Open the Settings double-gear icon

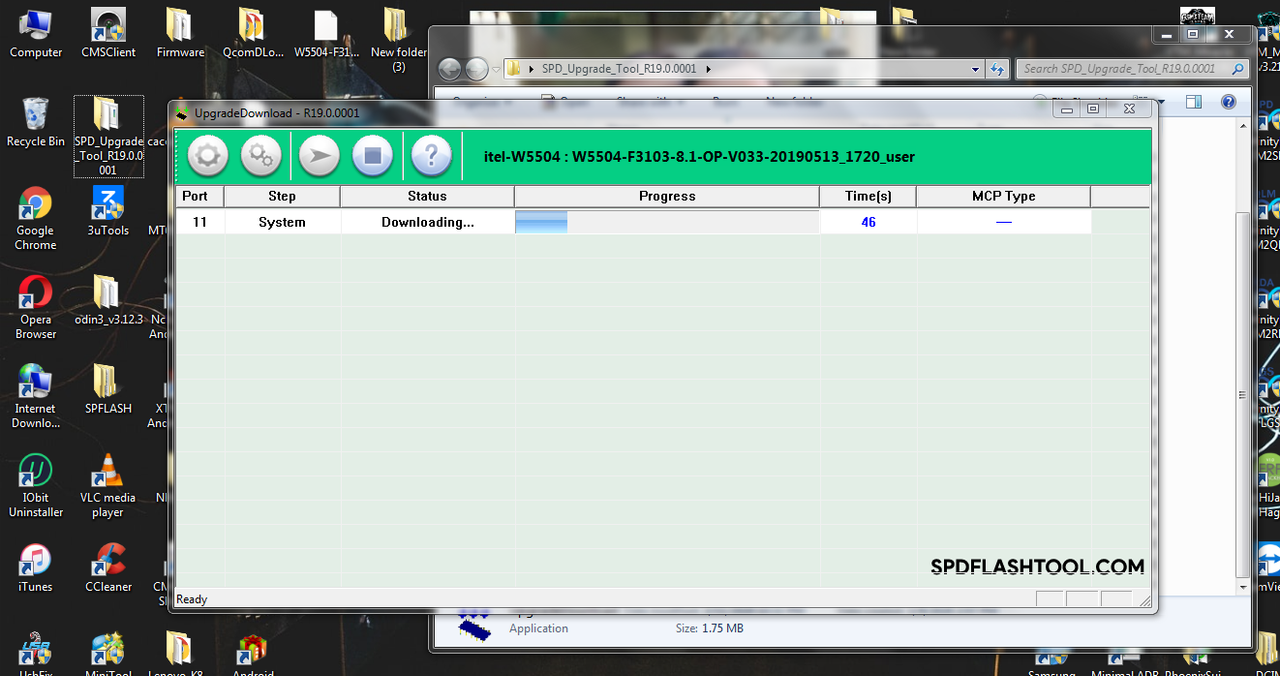point(261,156)
